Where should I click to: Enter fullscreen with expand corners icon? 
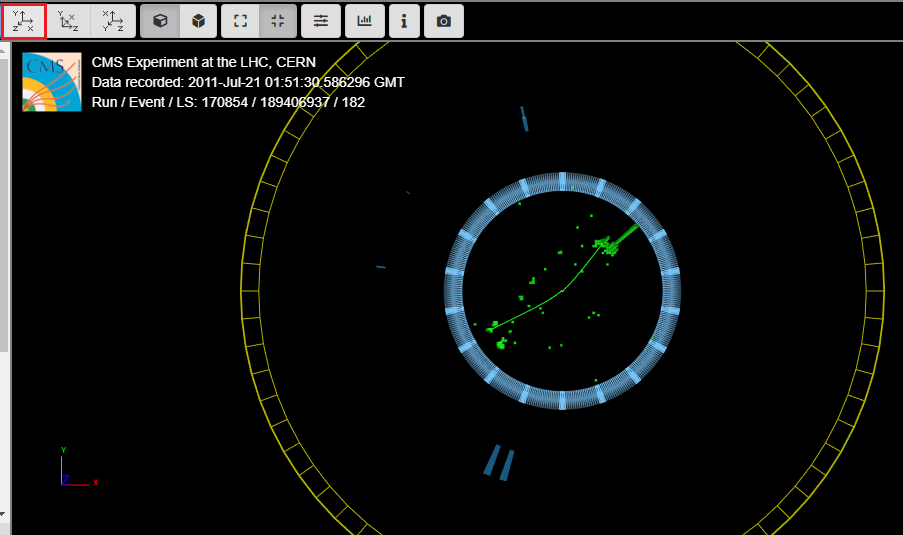pyautogui.click(x=240, y=22)
